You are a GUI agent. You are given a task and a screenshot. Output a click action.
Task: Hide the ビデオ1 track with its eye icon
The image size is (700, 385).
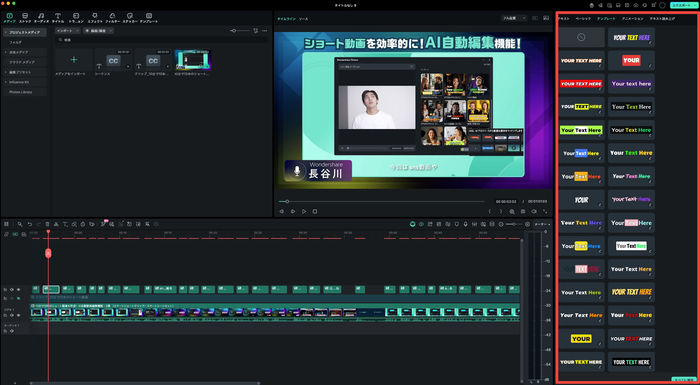tap(18, 315)
